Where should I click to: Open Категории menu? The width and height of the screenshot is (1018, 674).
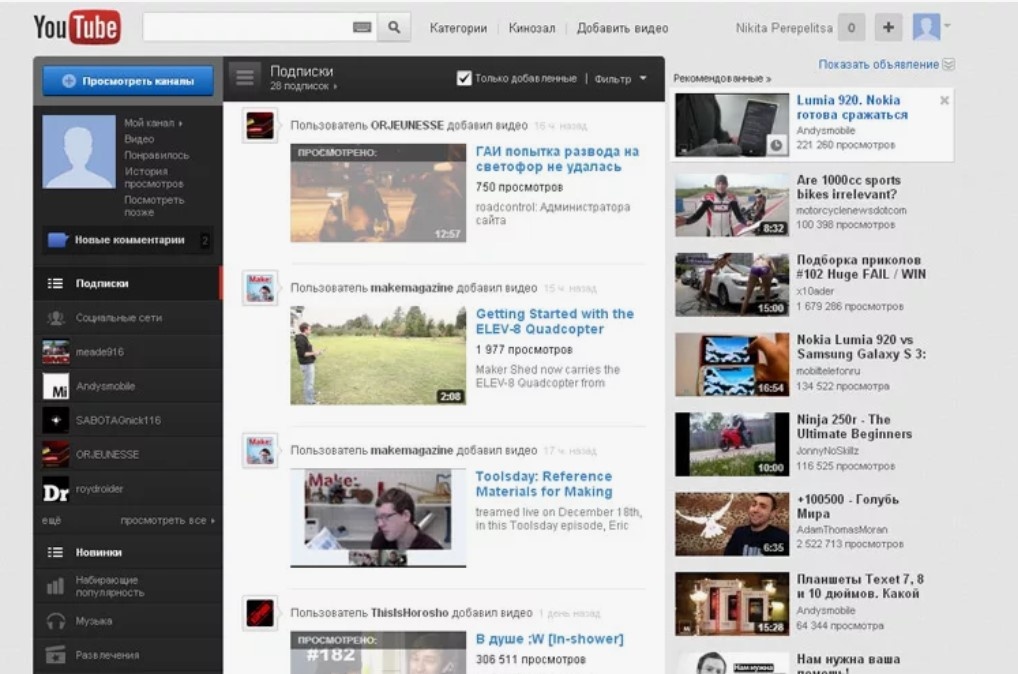[x=458, y=28]
